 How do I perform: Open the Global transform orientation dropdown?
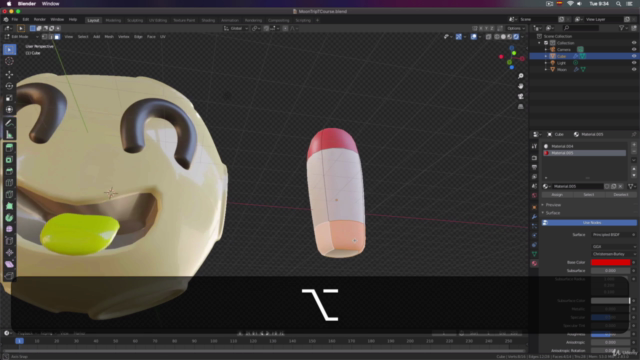pyautogui.click(x=236, y=29)
